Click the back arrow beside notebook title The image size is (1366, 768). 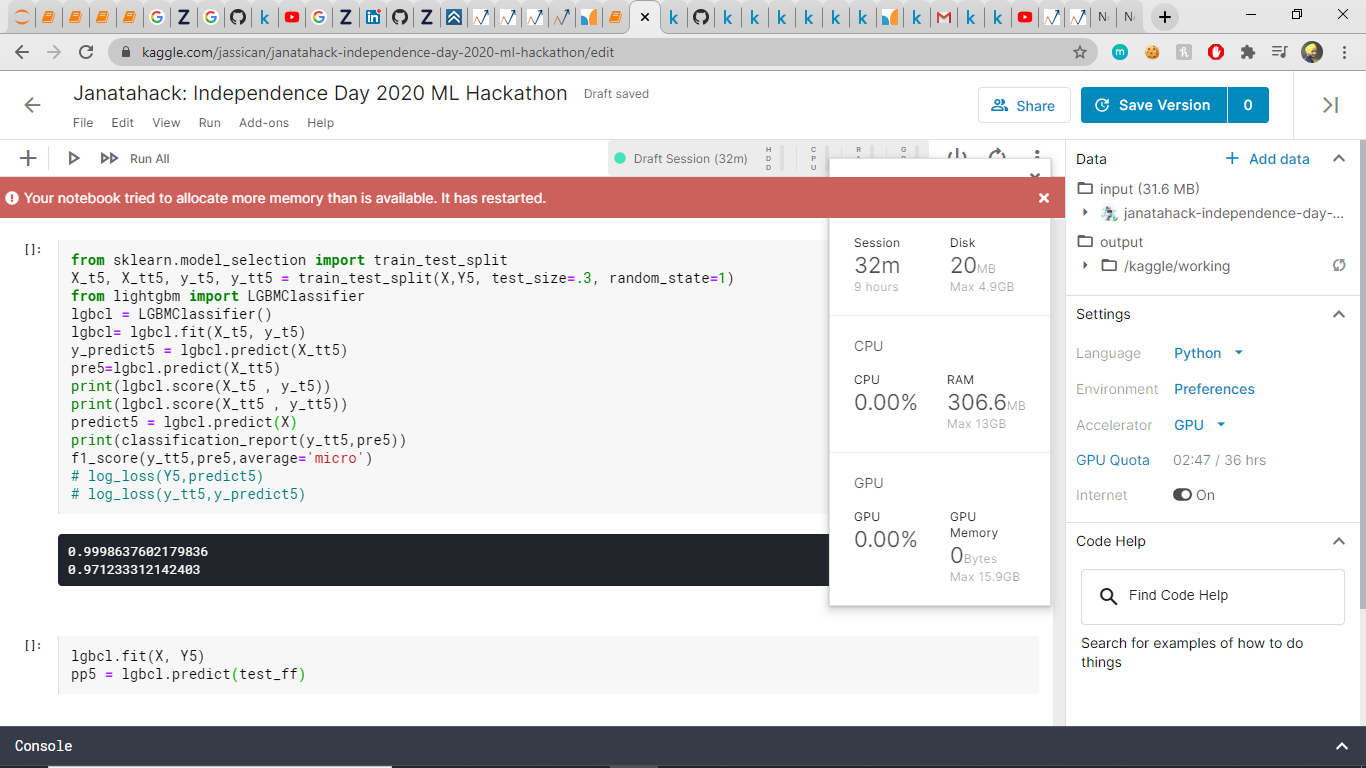[x=32, y=105]
